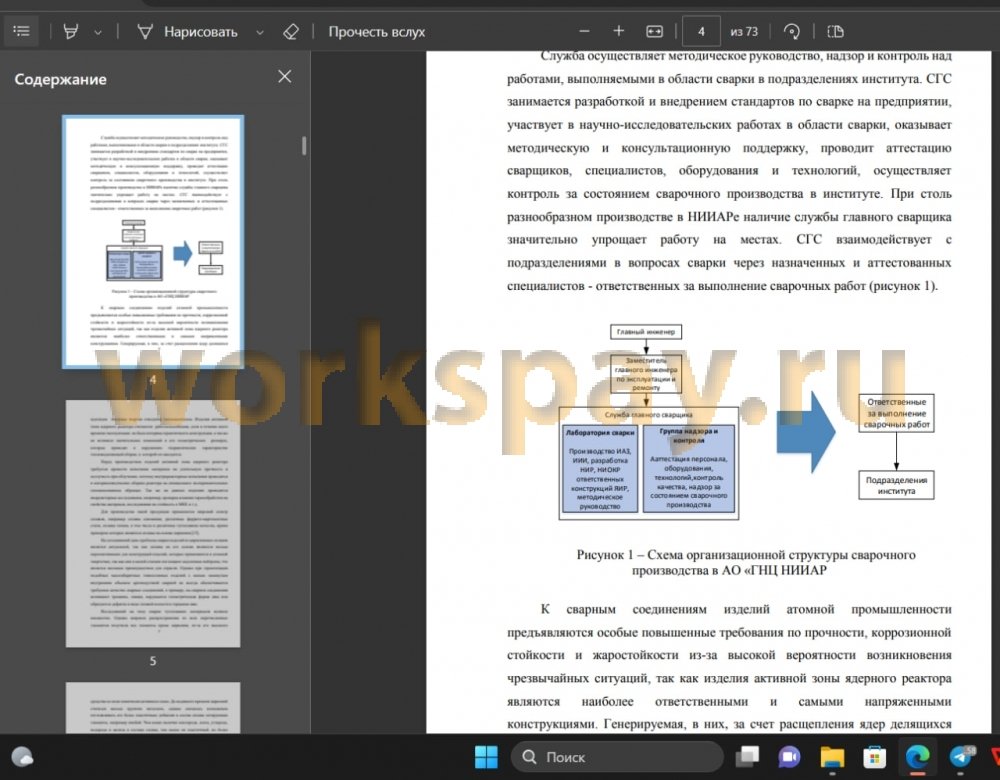Click the "Группа надзора и контроля" block
This screenshot has width=1000, height=780.
[689, 469]
